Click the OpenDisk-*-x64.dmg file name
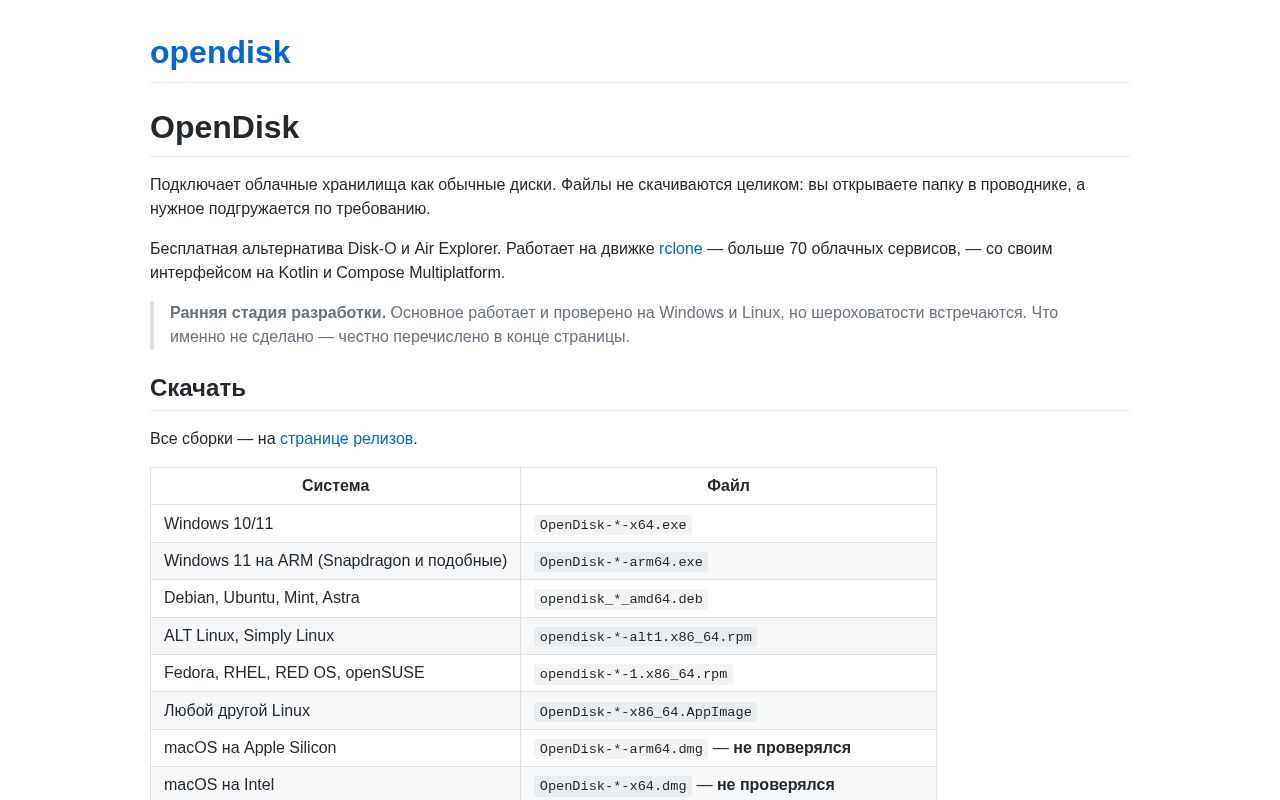1280x800 pixels. tap(613, 786)
